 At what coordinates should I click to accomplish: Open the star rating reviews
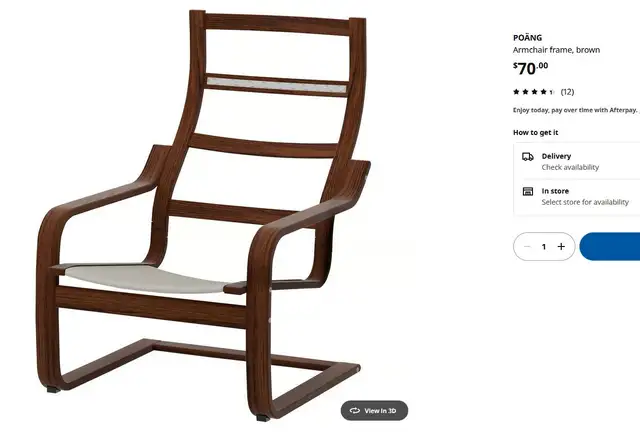pos(534,92)
